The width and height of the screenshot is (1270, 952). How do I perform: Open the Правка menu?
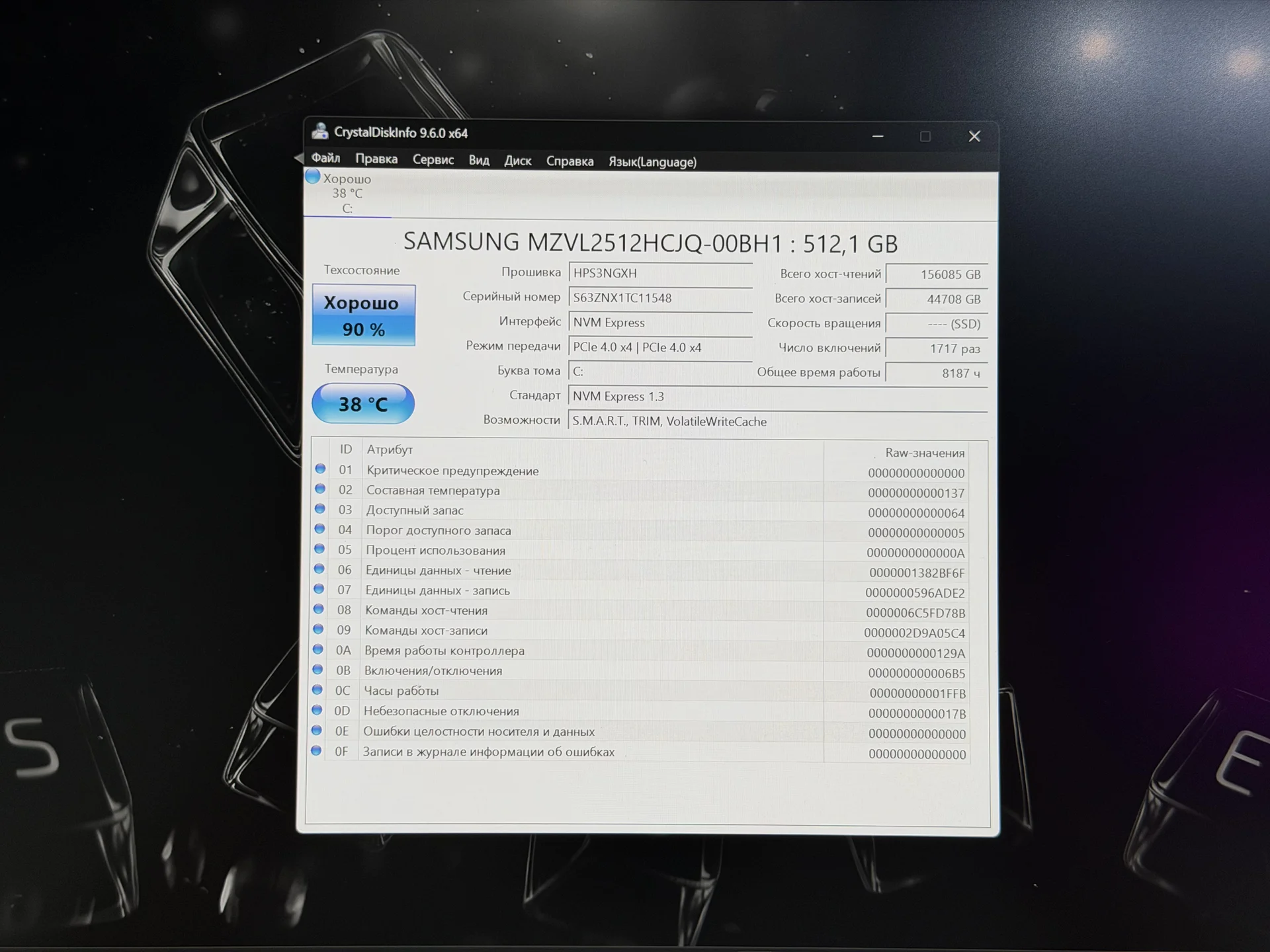coord(376,159)
